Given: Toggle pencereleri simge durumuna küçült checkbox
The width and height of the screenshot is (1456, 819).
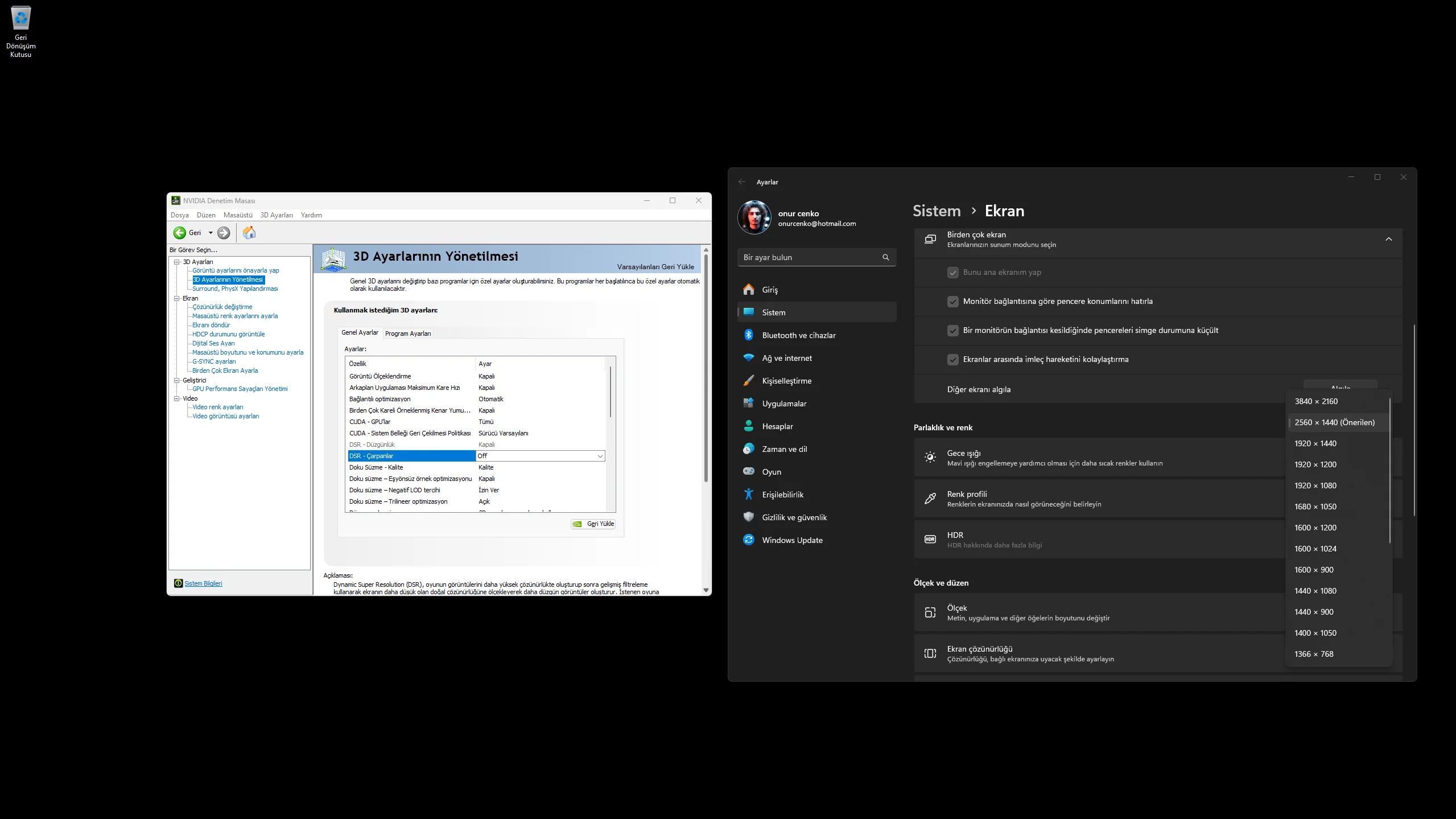Looking at the screenshot, I should tap(952, 331).
